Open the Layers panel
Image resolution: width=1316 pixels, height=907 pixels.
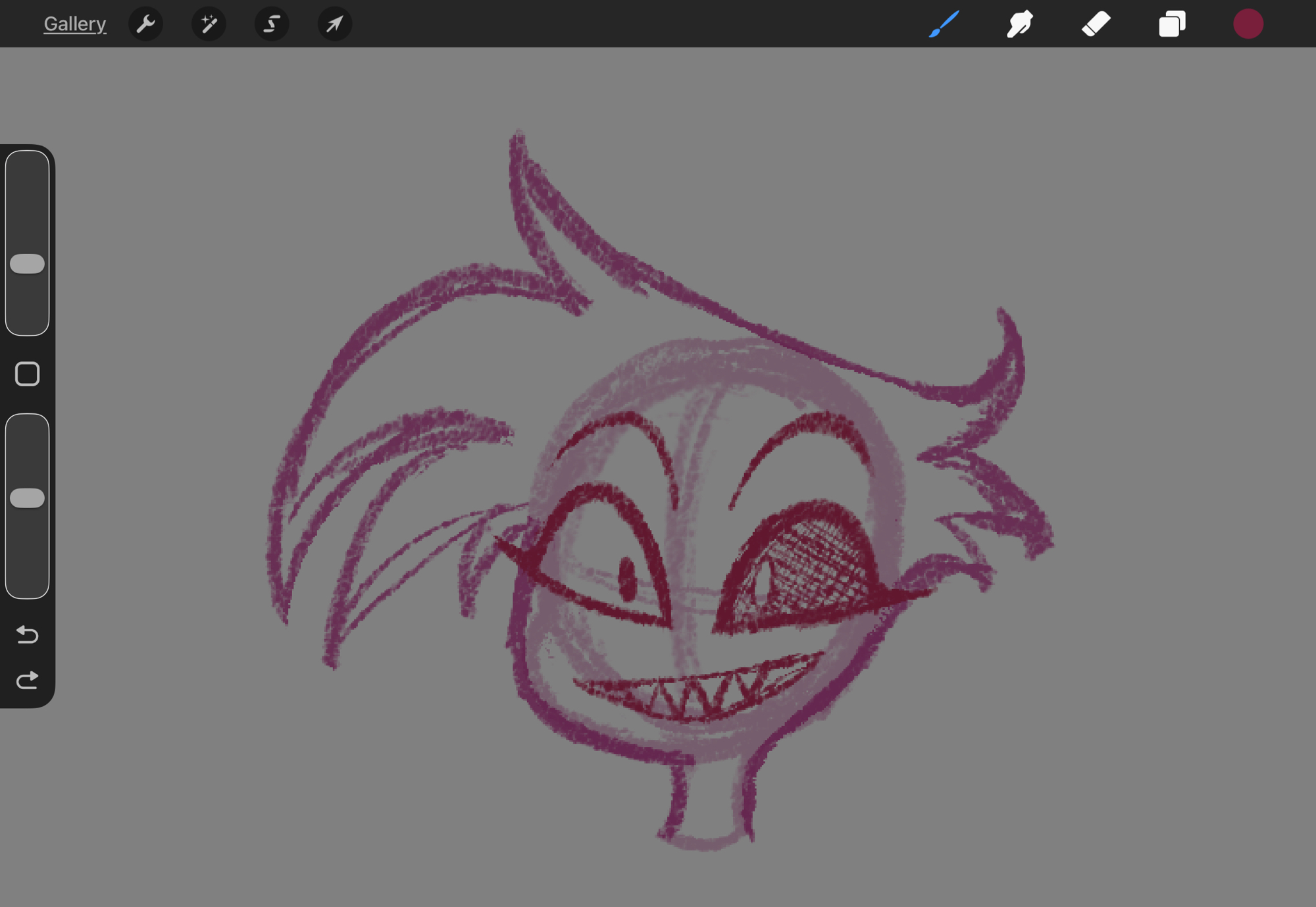(x=1172, y=24)
